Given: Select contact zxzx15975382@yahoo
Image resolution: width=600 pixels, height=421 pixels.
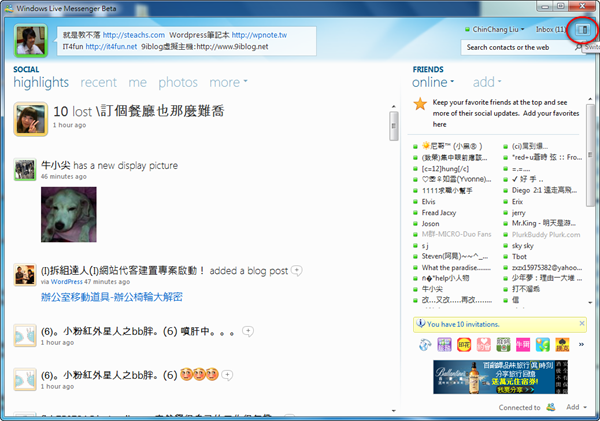Looking at the screenshot, I should [x=547, y=268].
